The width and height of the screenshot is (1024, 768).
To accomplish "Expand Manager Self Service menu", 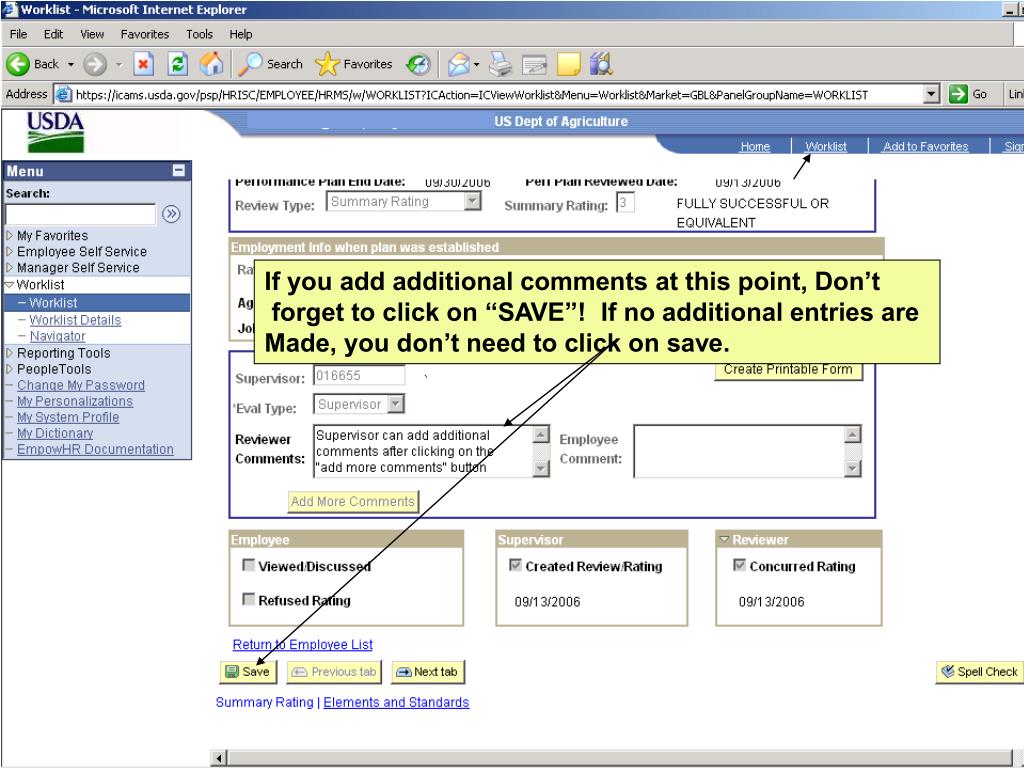I will (x=9, y=268).
